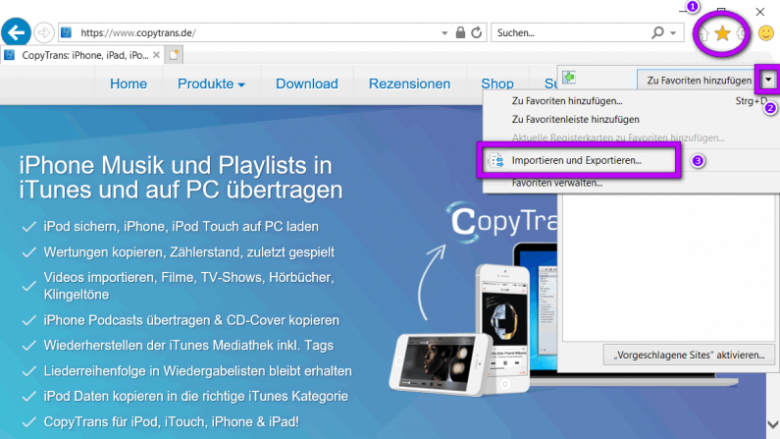Click the scroll down arrow of page
Screen dimensions: 780x439
coord(773,425)
